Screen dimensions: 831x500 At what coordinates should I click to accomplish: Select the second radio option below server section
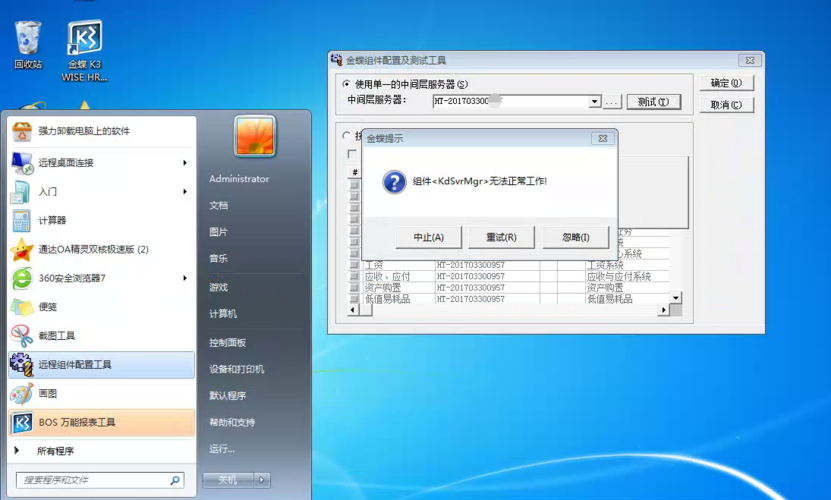(x=346, y=135)
